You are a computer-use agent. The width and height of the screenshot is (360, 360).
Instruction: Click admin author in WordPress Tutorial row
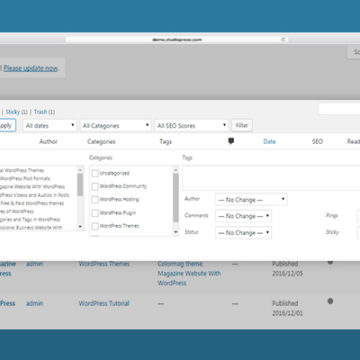[x=35, y=303]
